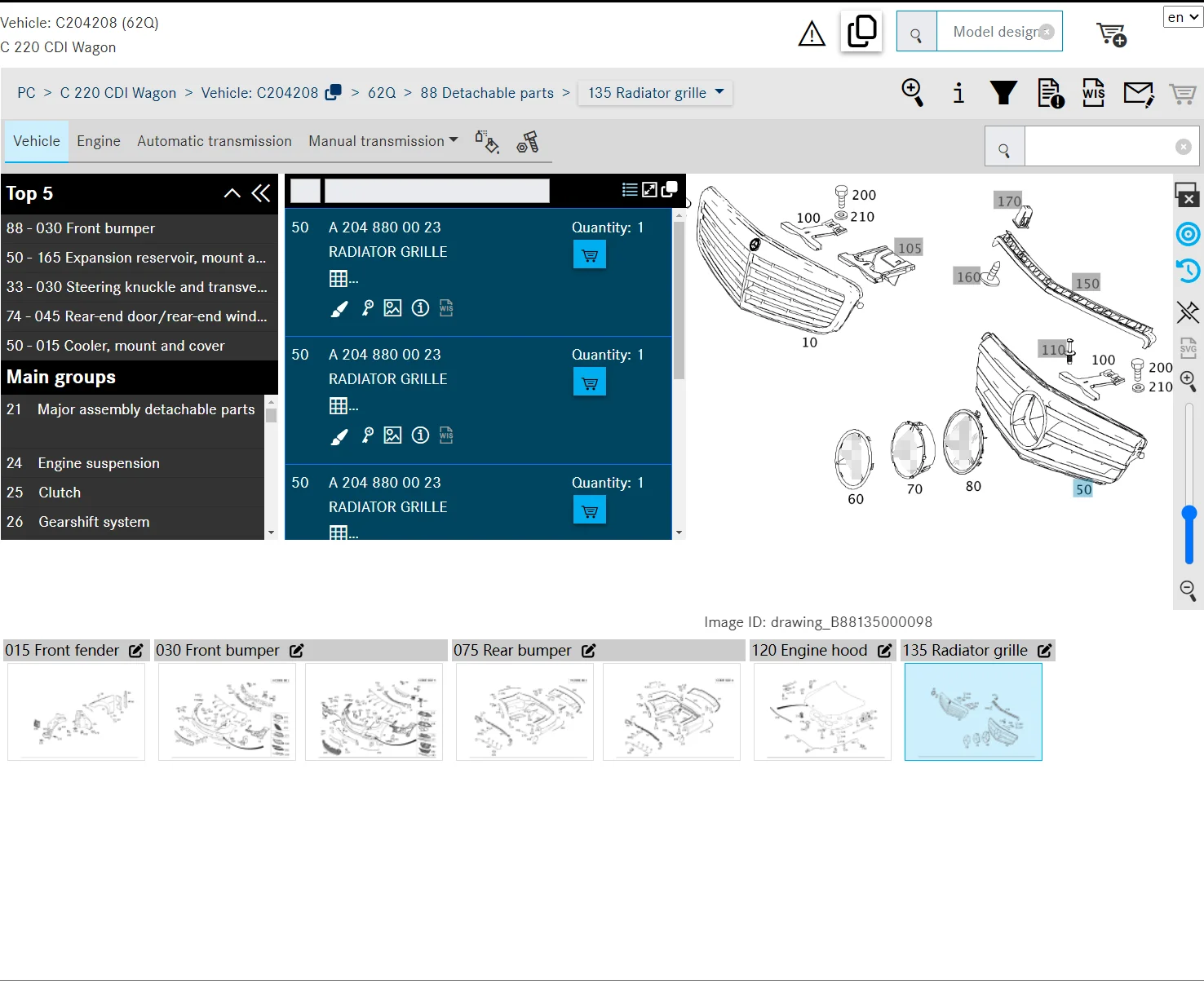1204x981 pixels.
Task: Select callout 105 in the drawing
Action: (x=910, y=248)
